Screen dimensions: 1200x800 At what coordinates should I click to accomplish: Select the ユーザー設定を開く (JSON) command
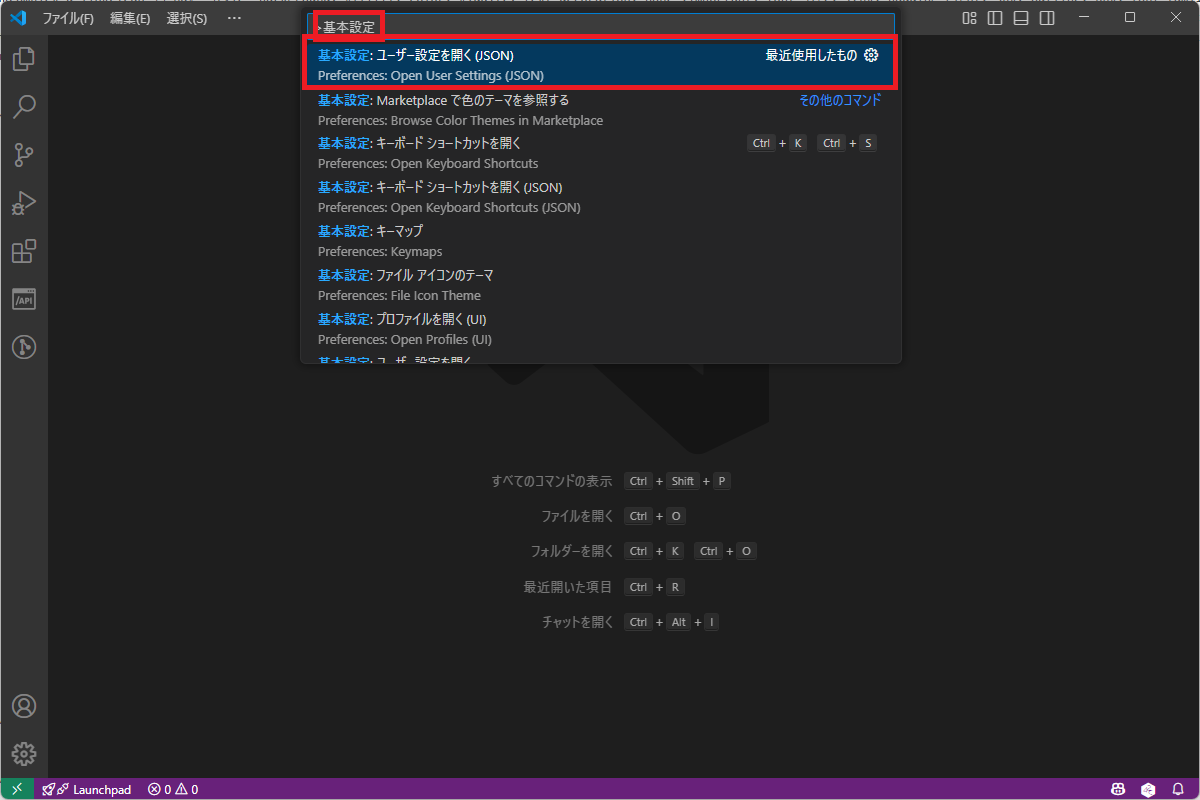[x=450, y=64]
